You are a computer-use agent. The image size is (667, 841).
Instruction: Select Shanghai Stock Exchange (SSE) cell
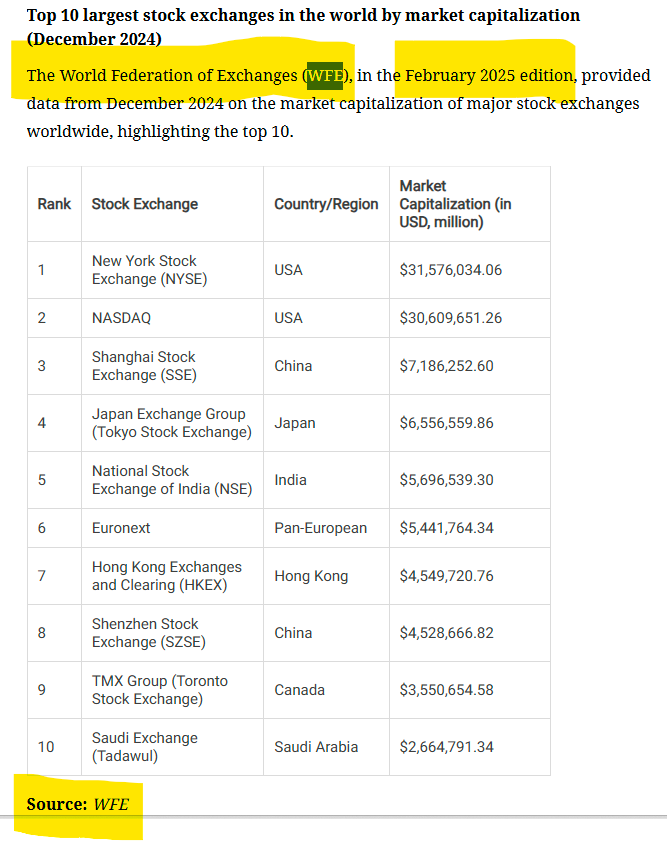[172, 366]
